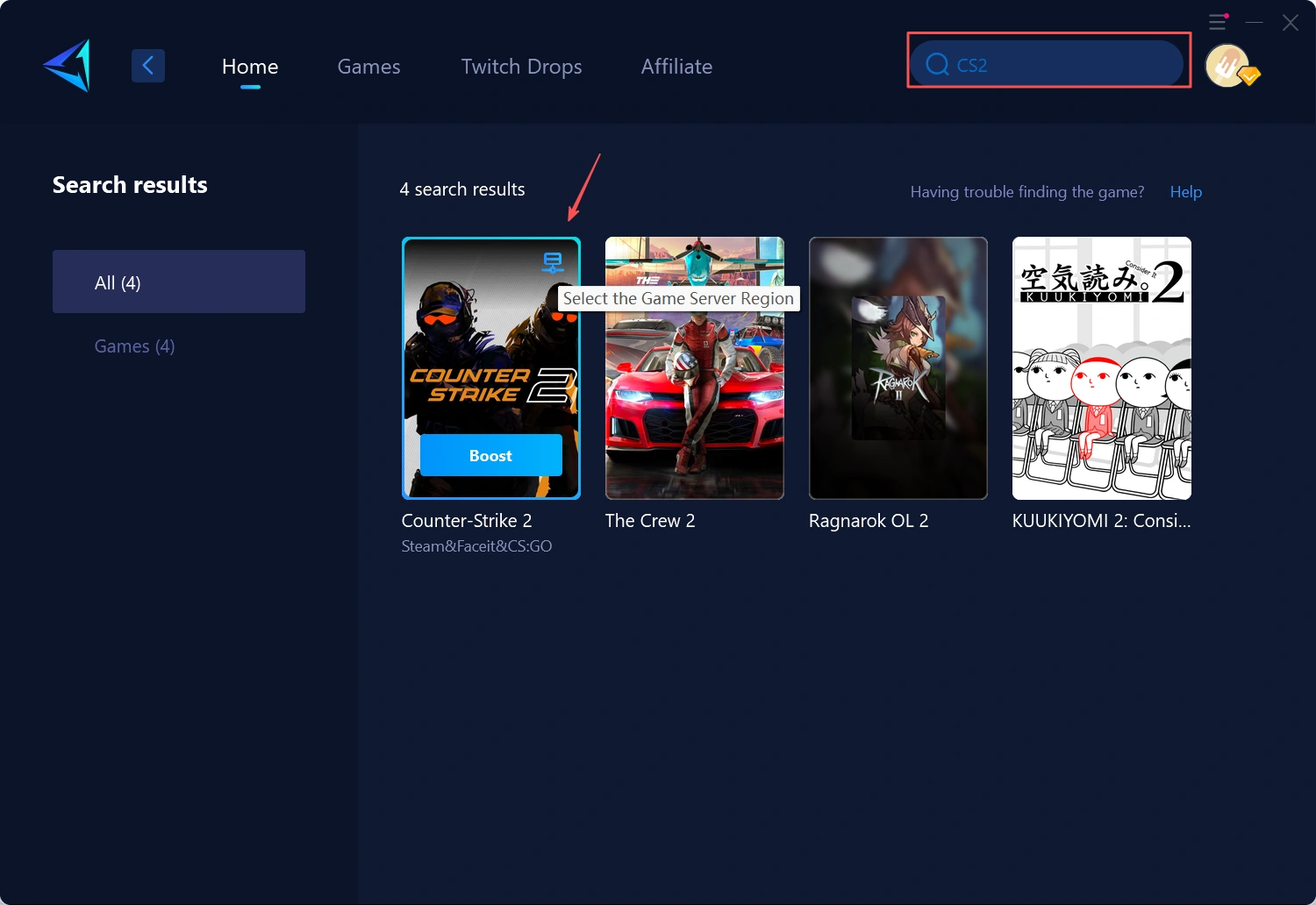Close the application window
This screenshot has height=905, width=1316.
1290,23
